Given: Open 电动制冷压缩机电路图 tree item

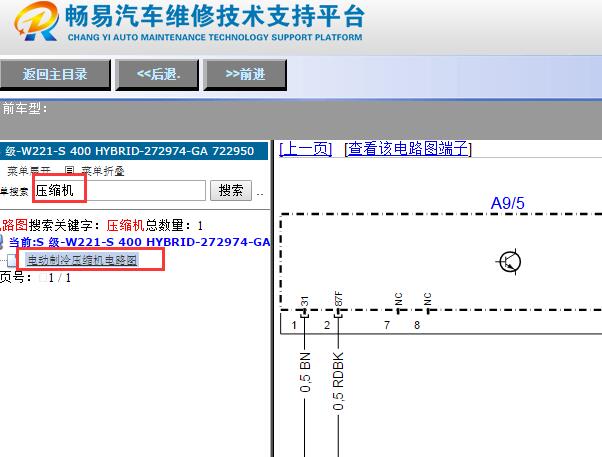Looking at the screenshot, I should coord(82,260).
